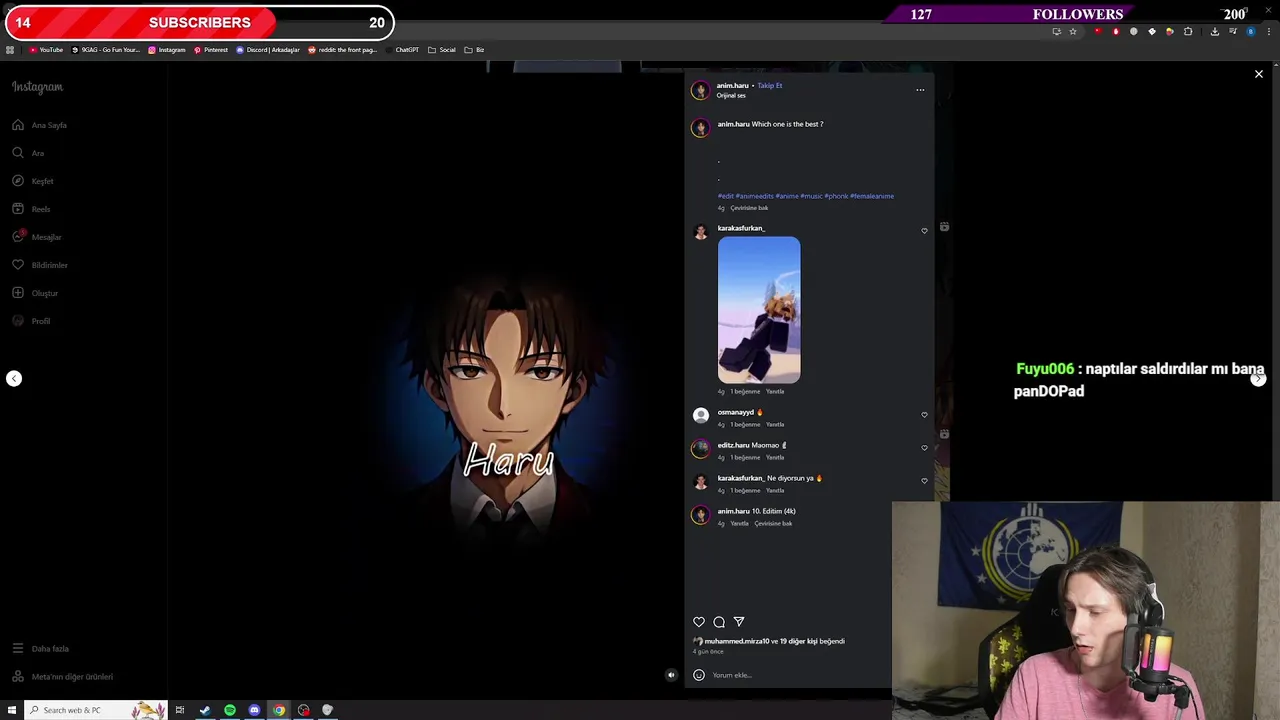Open post options three-dot menu

pyautogui.click(x=920, y=90)
